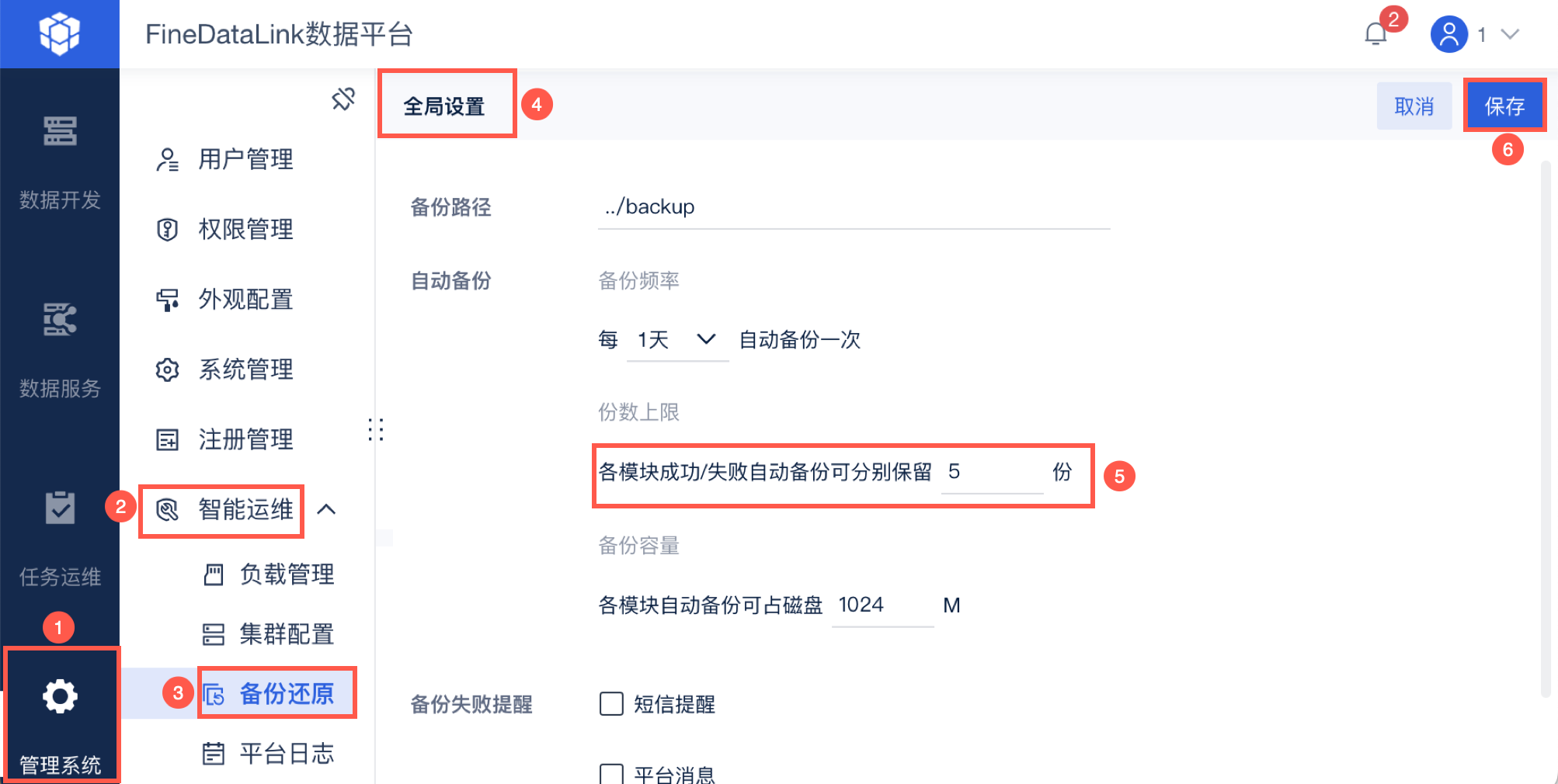The image size is (1558, 784).
Task: Collapse the 智能运维 menu chevron
Action: point(327,510)
